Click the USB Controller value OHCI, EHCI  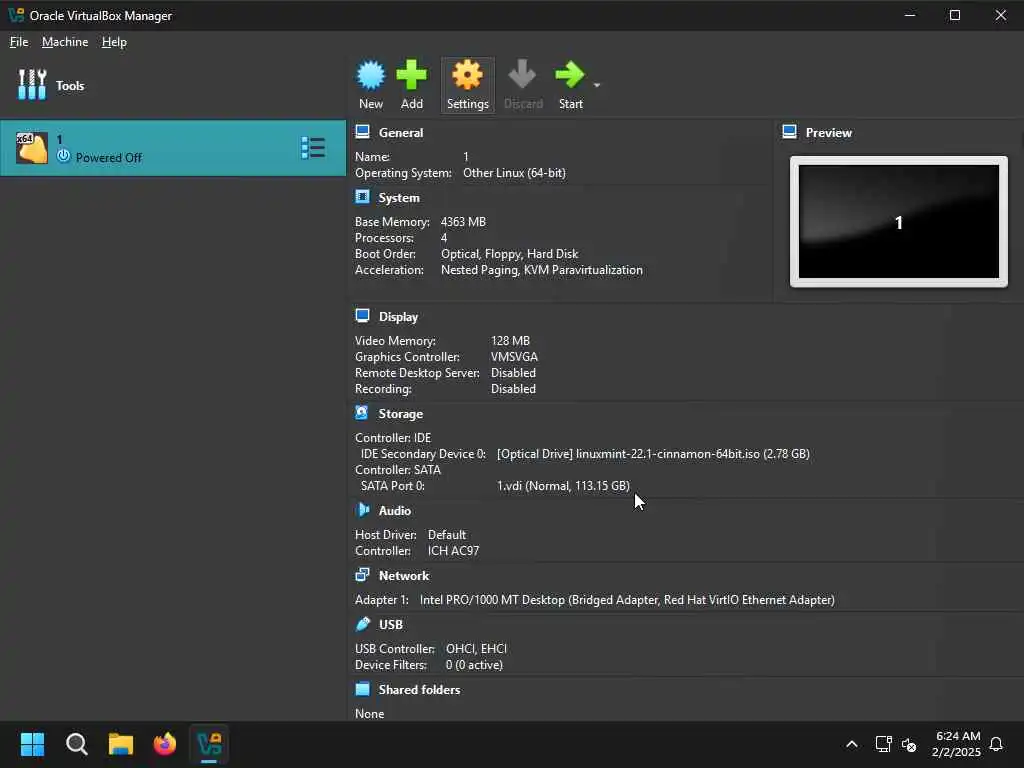pos(476,649)
